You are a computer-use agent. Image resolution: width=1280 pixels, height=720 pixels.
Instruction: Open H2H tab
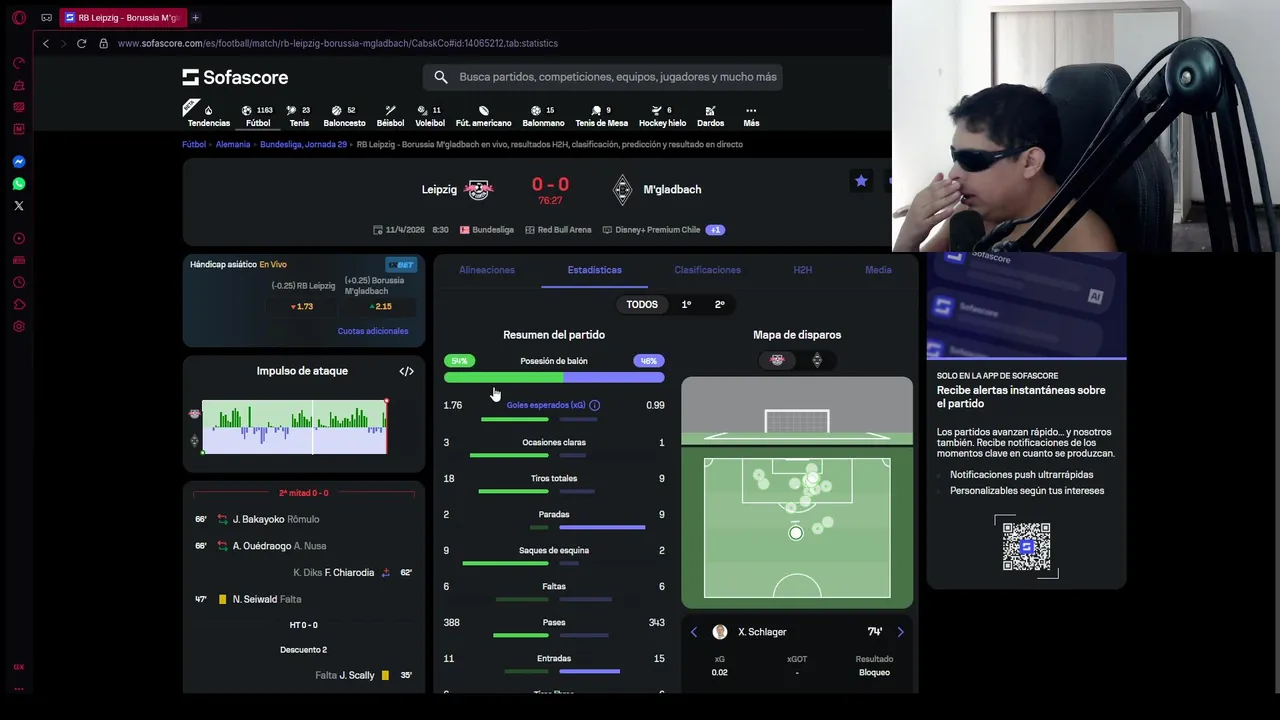(802, 270)
